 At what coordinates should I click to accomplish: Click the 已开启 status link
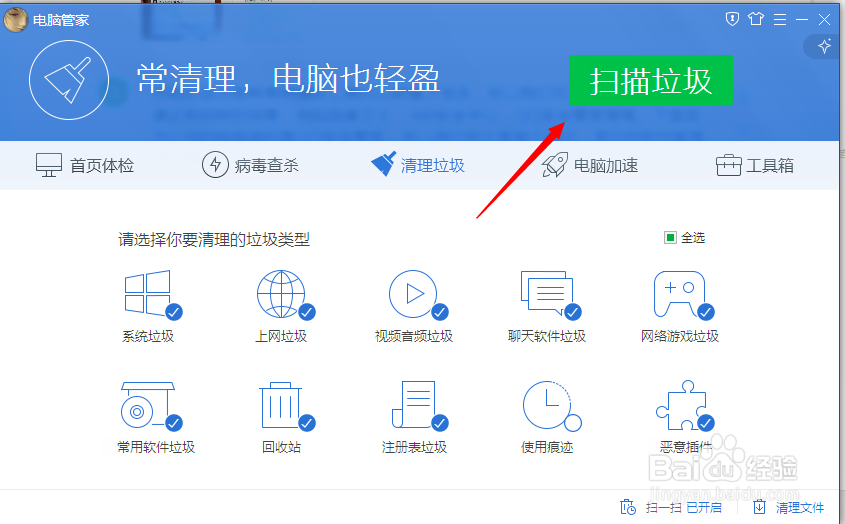point(704,507)
